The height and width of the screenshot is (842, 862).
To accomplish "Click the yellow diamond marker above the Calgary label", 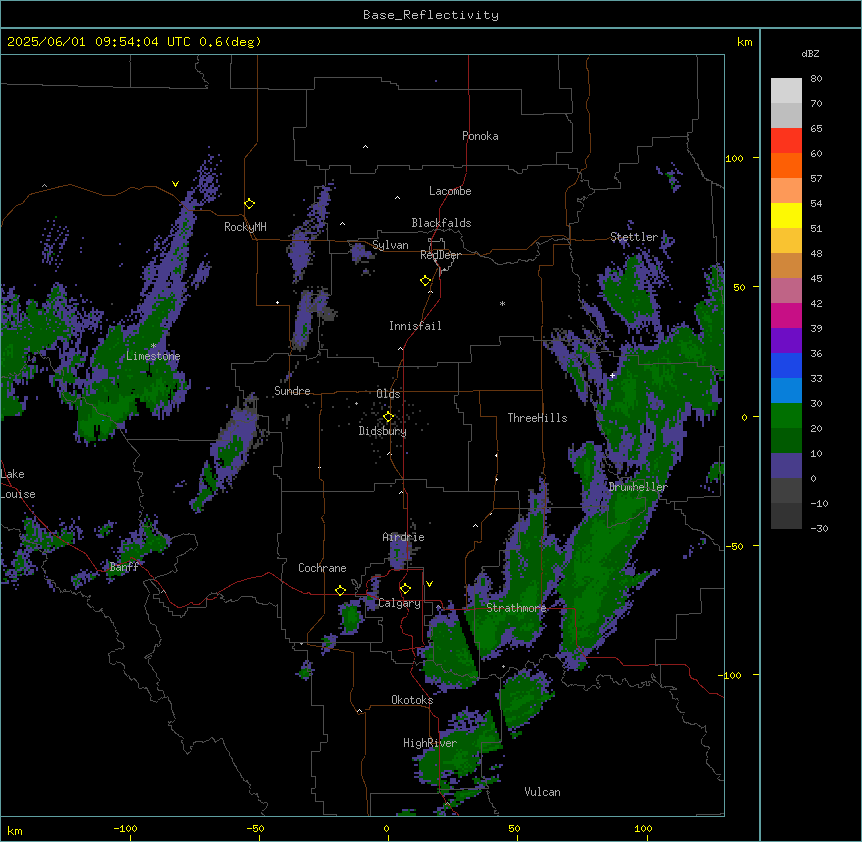I will pyautogui.click(x=405, y=589).
